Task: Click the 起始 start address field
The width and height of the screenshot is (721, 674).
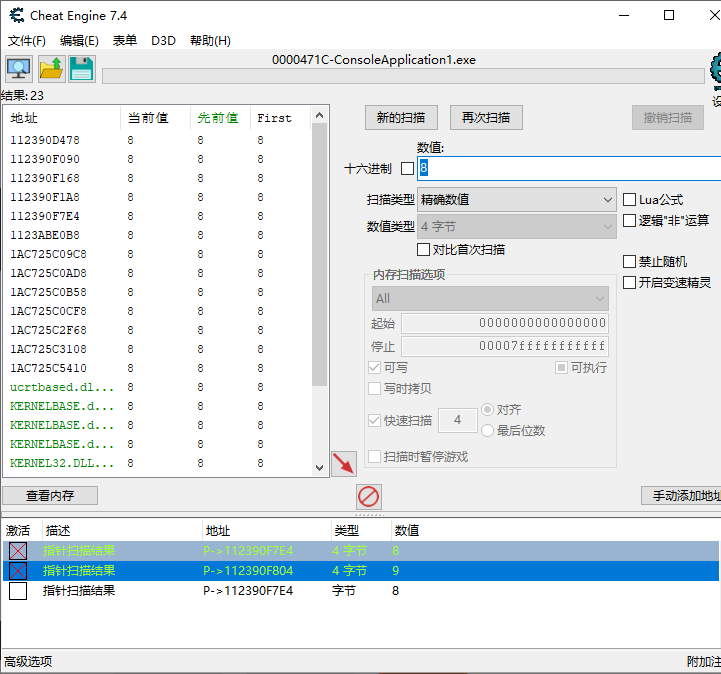Action: click(x=505, y=323)
